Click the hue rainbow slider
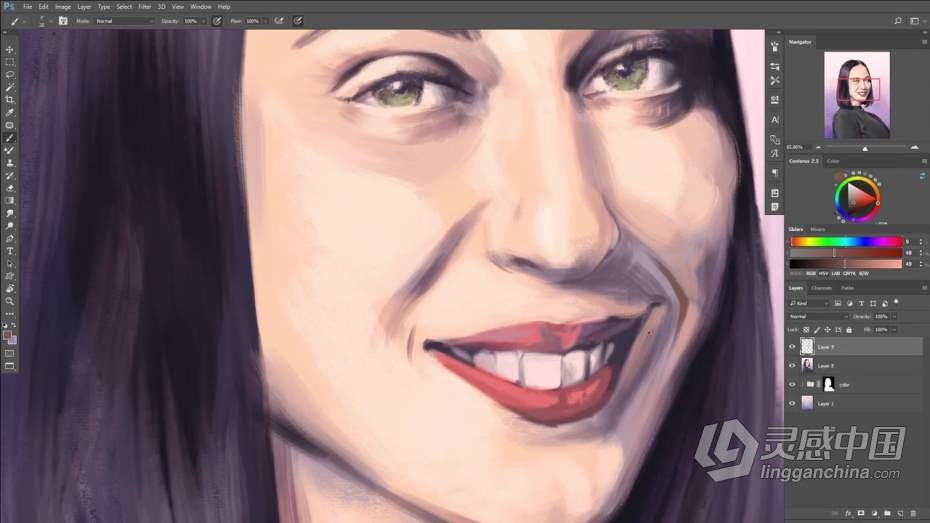930x523 pixels. tap(845, 241)
